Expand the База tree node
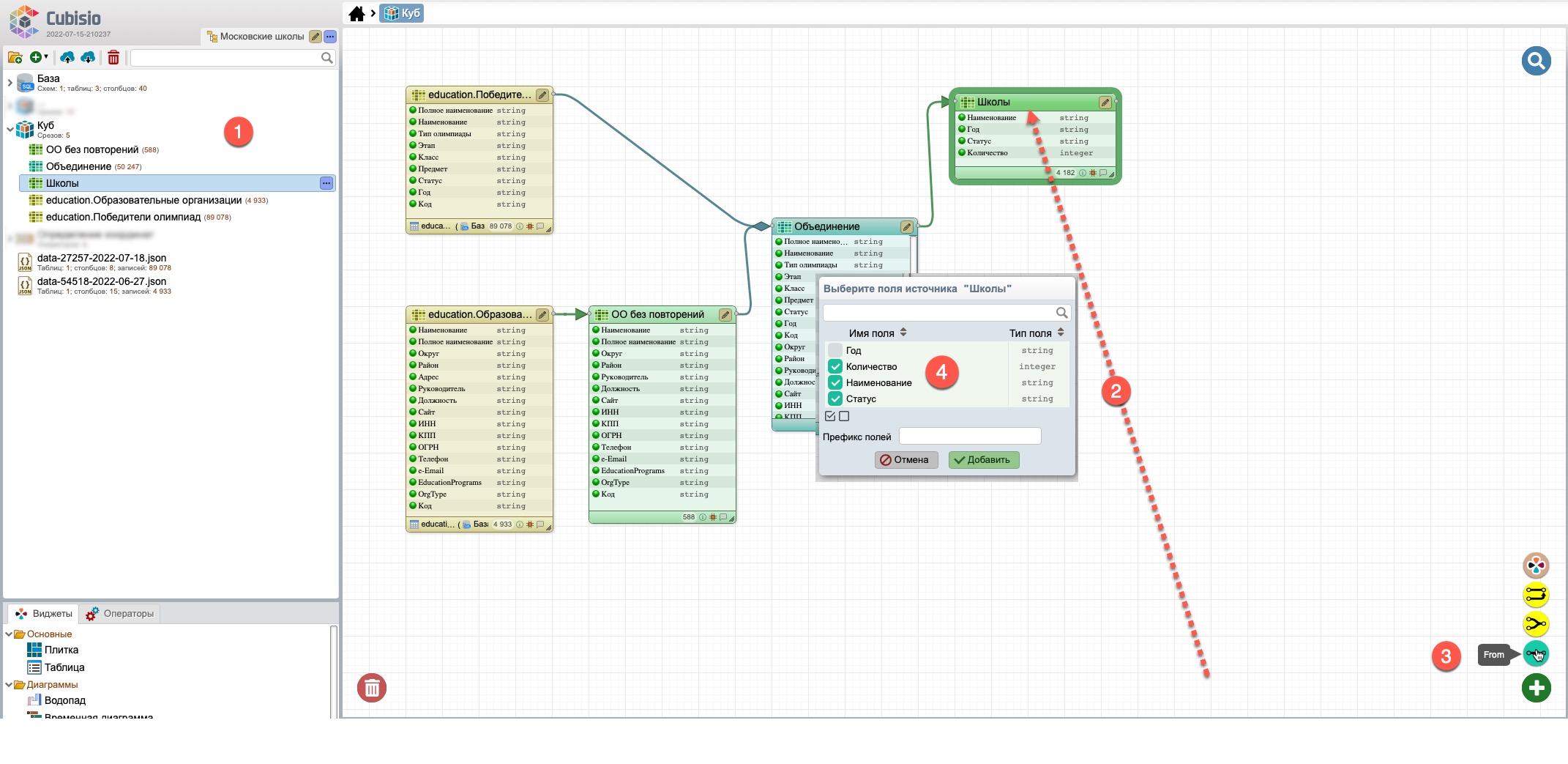Viewport: 1568px width, 764px height. (10, 83)
